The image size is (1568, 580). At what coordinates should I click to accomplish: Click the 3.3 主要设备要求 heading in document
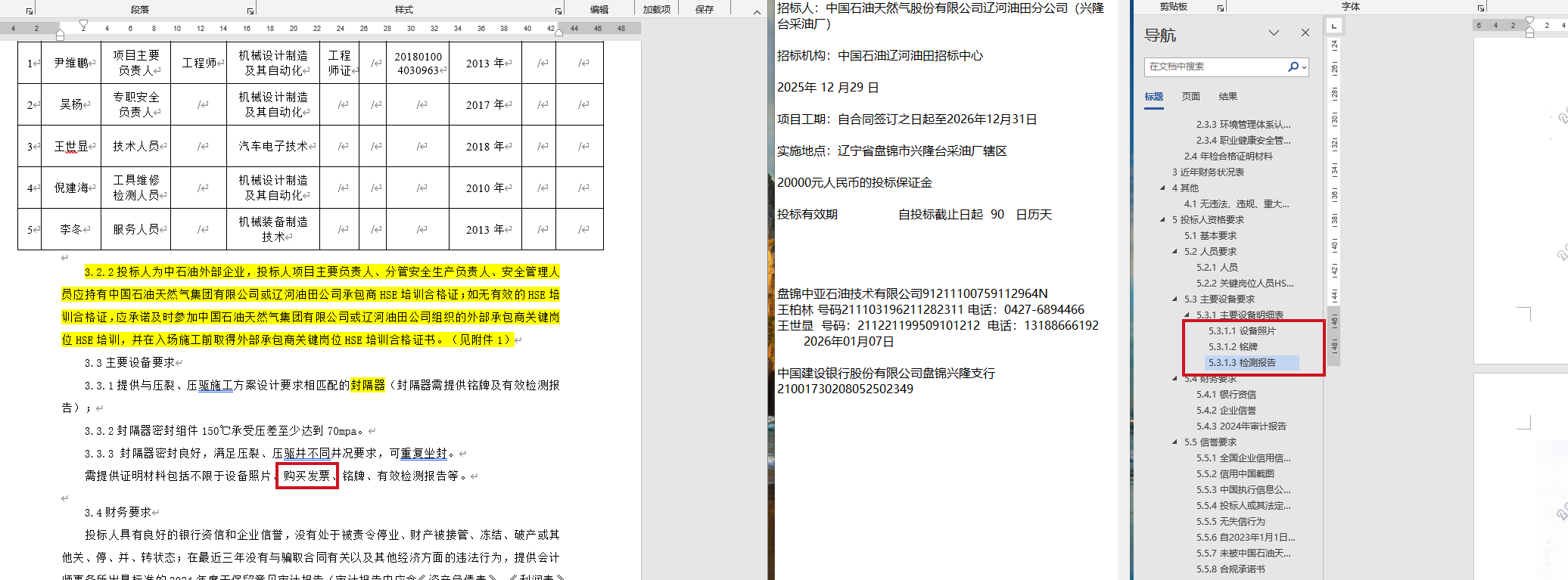point(129,363)
